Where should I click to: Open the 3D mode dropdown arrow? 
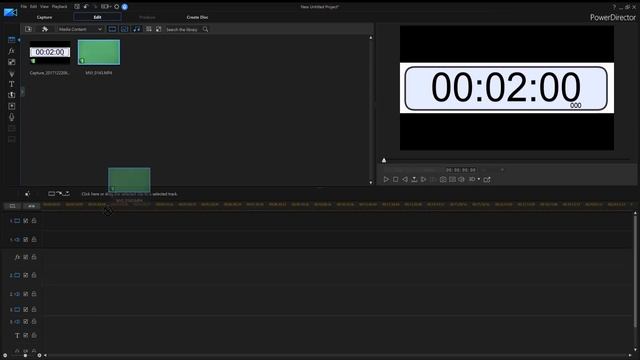point(479,179)
